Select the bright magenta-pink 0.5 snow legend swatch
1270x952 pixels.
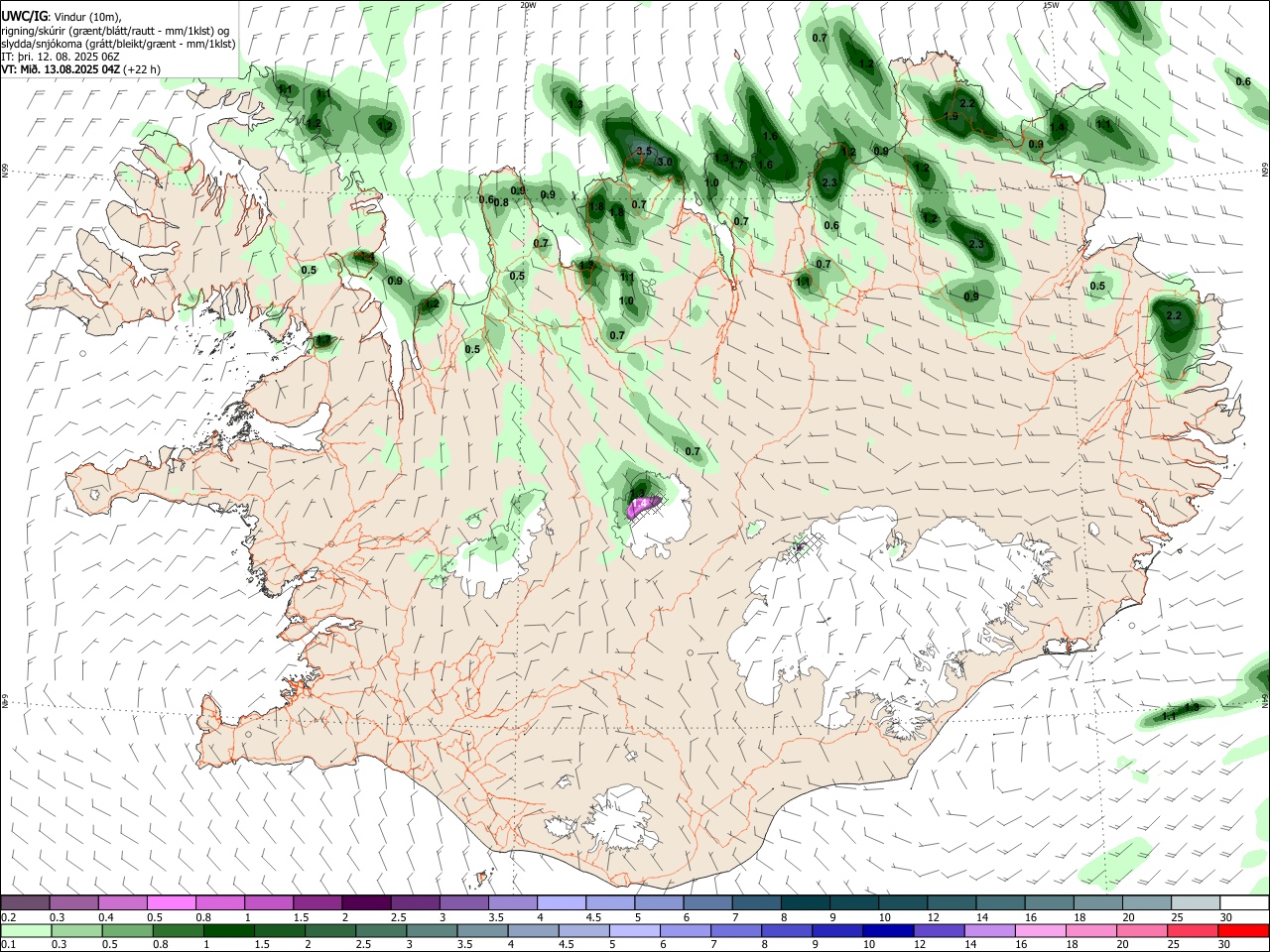pyautogui.click(x=171, y=903)
